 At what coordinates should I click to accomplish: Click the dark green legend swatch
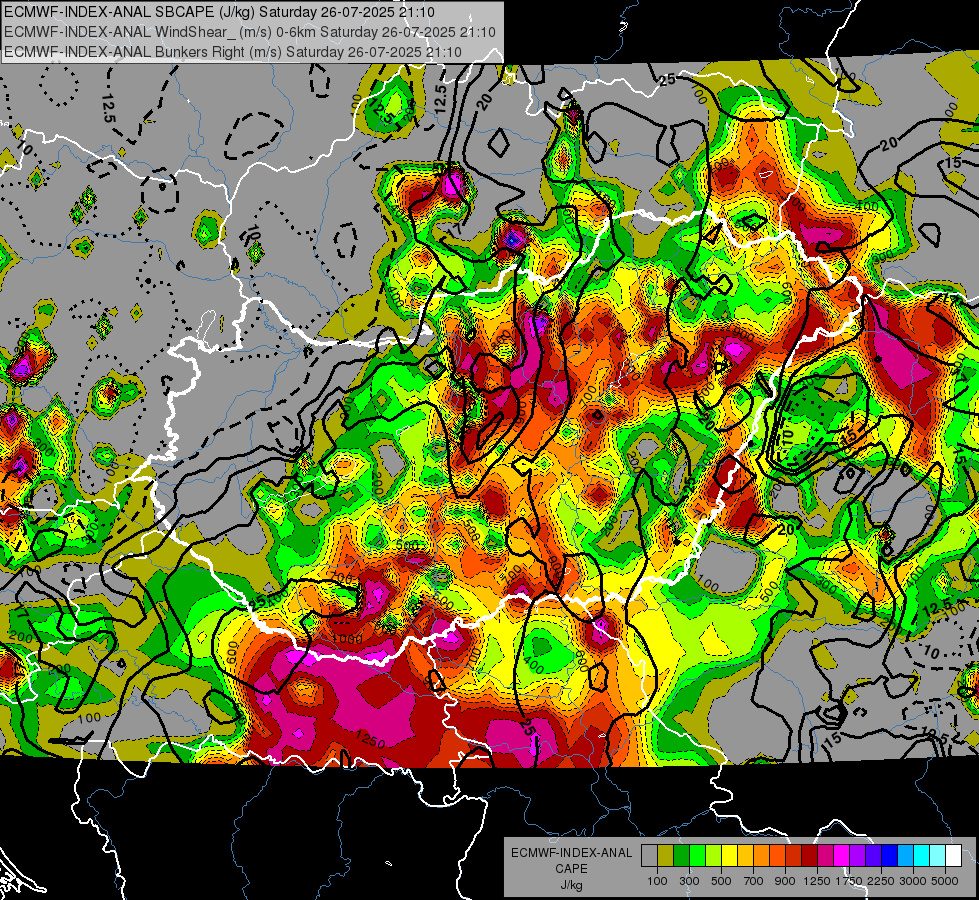point(681,856)
